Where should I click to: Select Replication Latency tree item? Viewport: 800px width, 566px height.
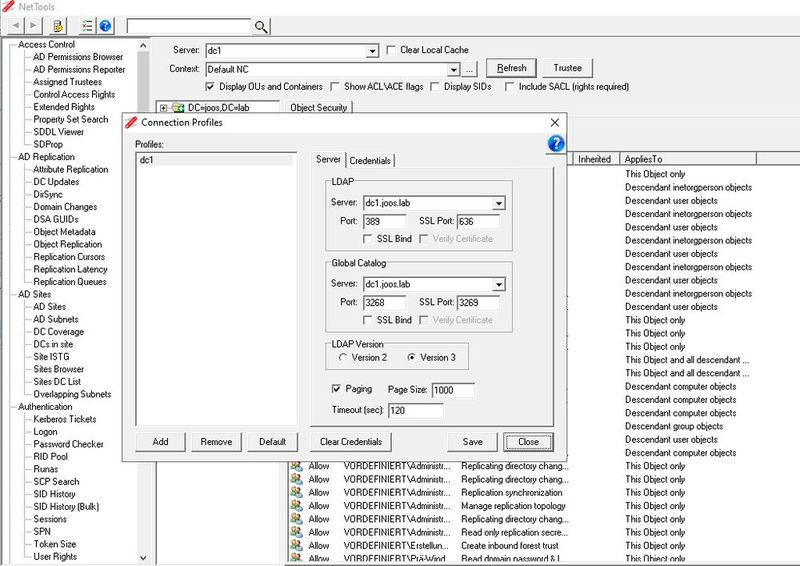[x=70, y=269]
